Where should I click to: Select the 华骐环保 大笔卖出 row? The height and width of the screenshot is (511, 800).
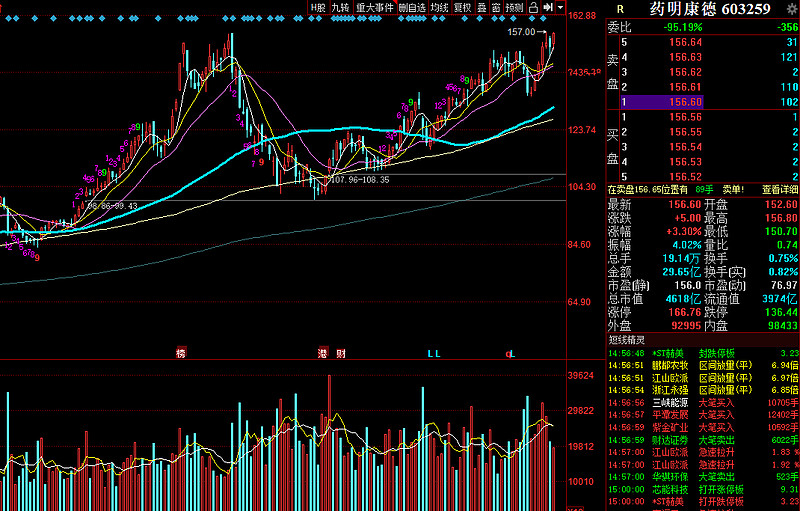(x=703, y=477)
